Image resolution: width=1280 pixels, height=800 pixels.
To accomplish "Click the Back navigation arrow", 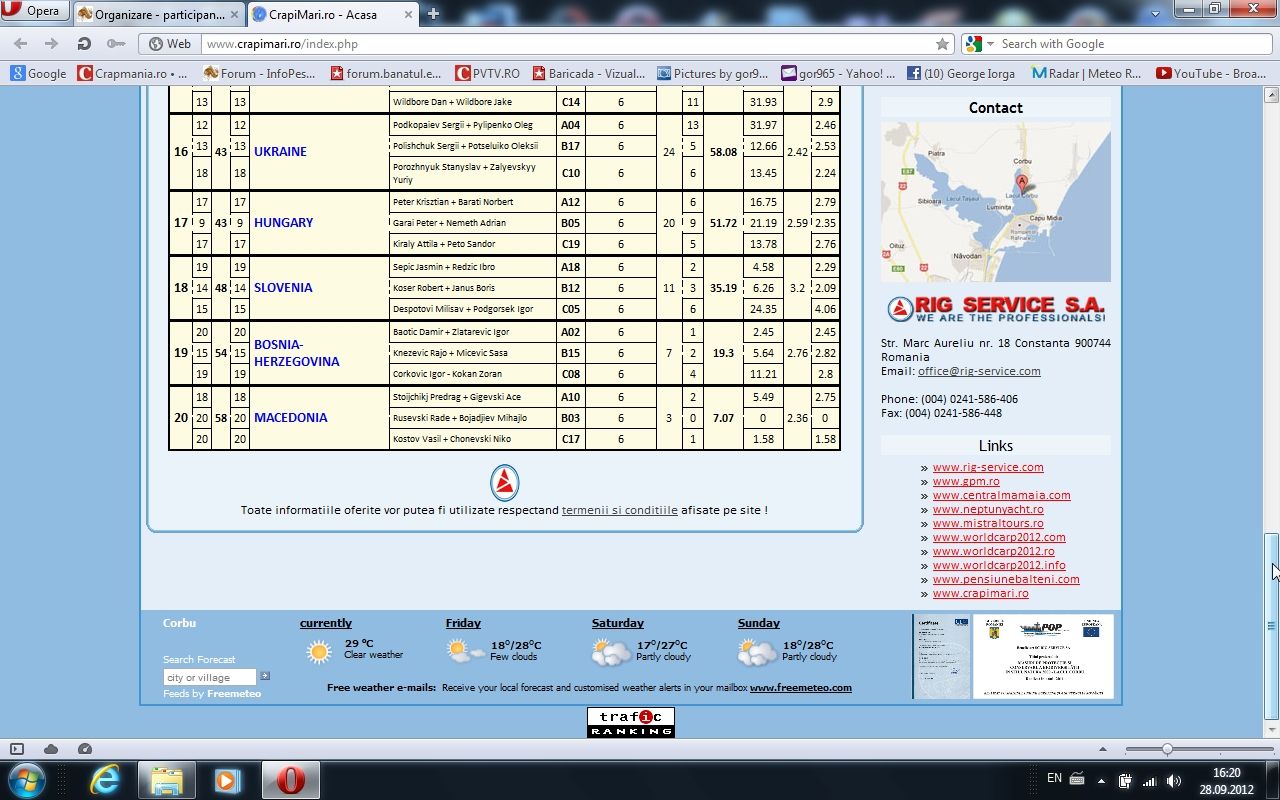I will (x=21, y=44).
